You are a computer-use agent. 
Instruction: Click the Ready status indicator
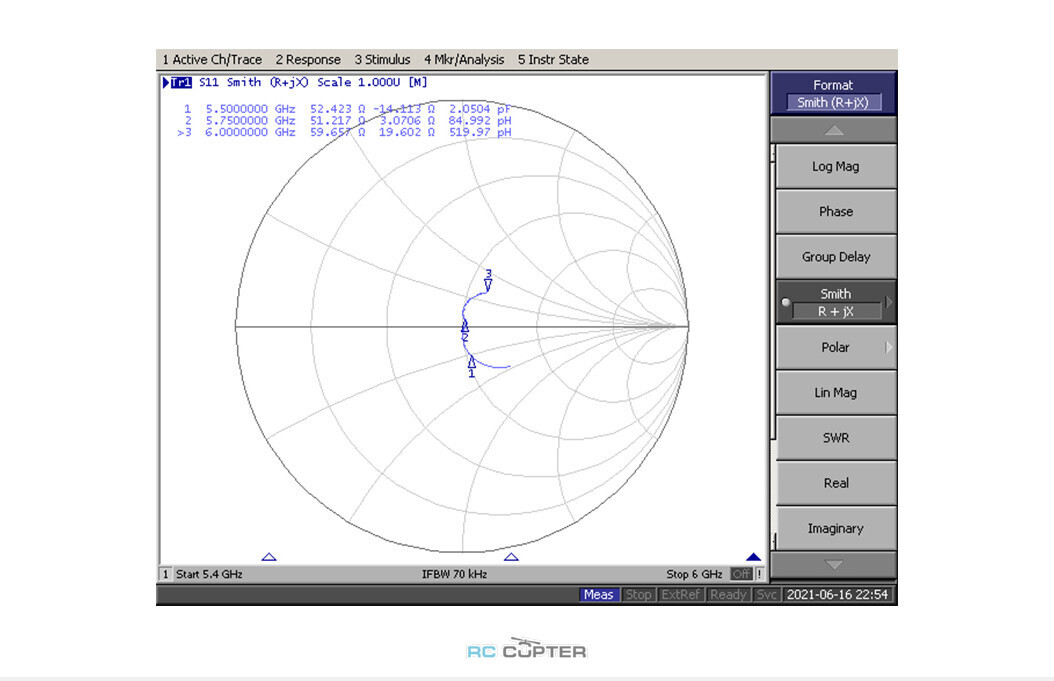[729, 594]
